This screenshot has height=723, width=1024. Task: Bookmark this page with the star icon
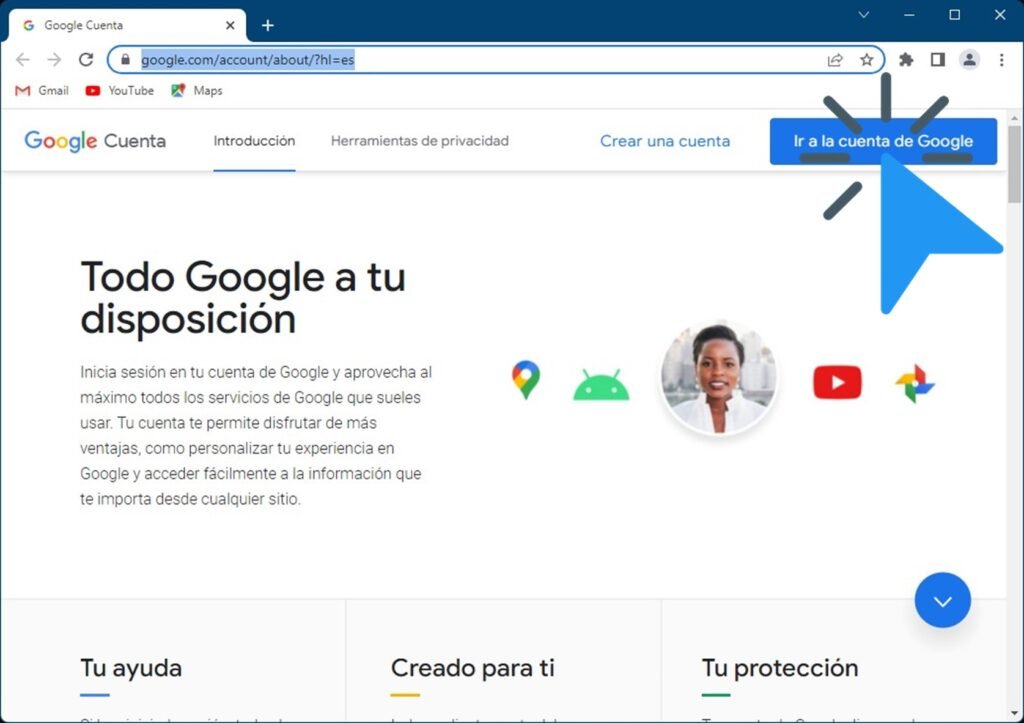click(x=867, y=60)
